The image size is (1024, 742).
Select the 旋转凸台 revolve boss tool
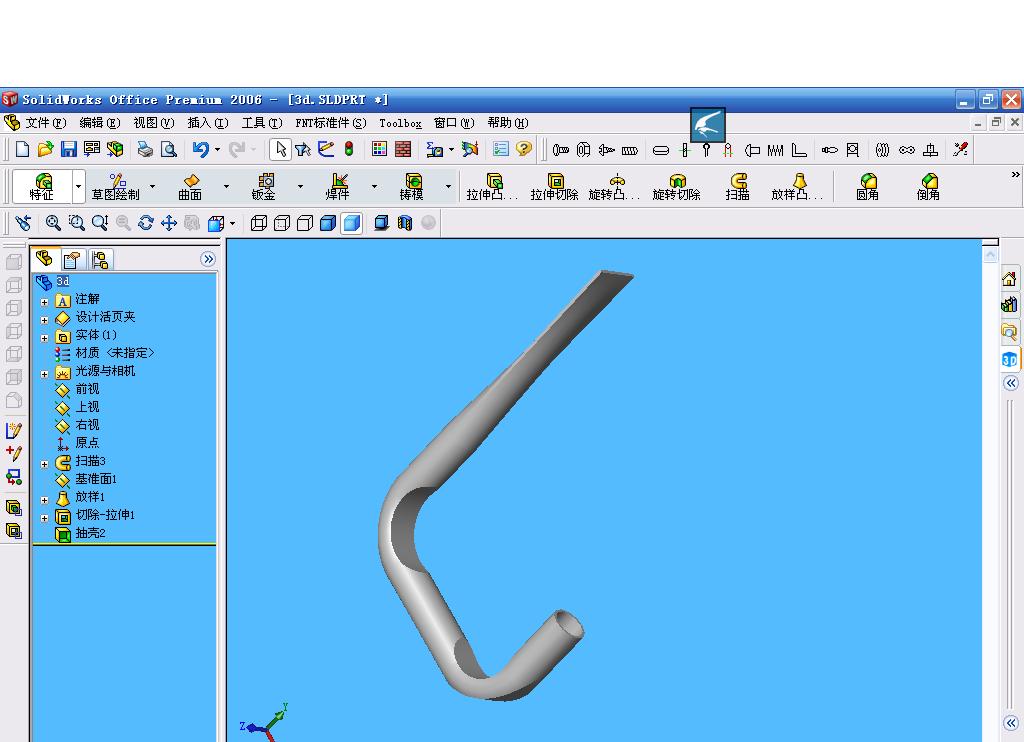pos(615,186)
